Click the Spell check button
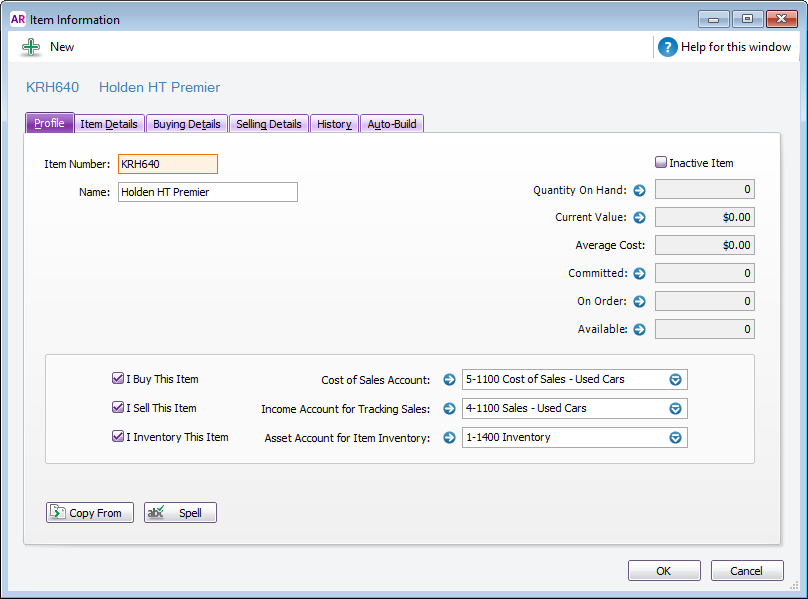The height and width of the screenshot is (599, 808). 180,513
